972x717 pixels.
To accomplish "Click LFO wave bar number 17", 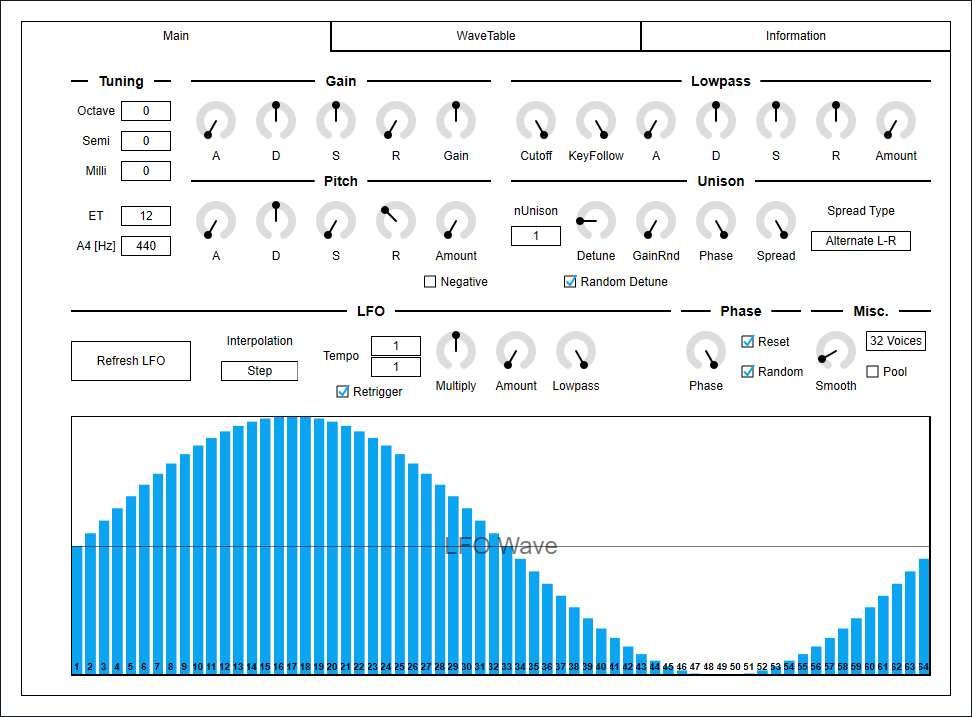I will pyautogui.click(x=291, y=545).
